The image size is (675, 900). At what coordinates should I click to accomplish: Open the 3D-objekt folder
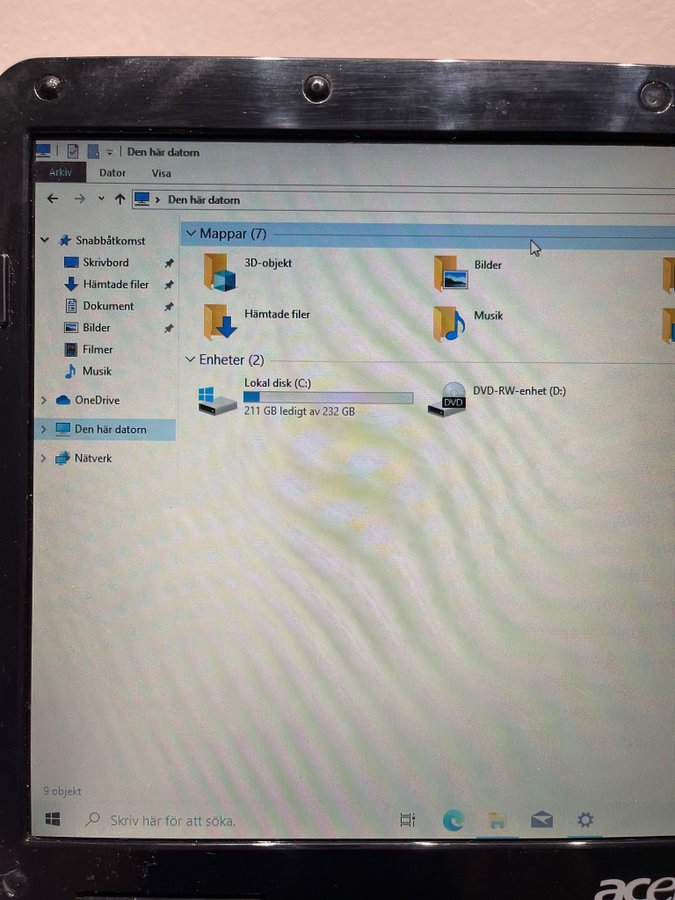point(220,272)
